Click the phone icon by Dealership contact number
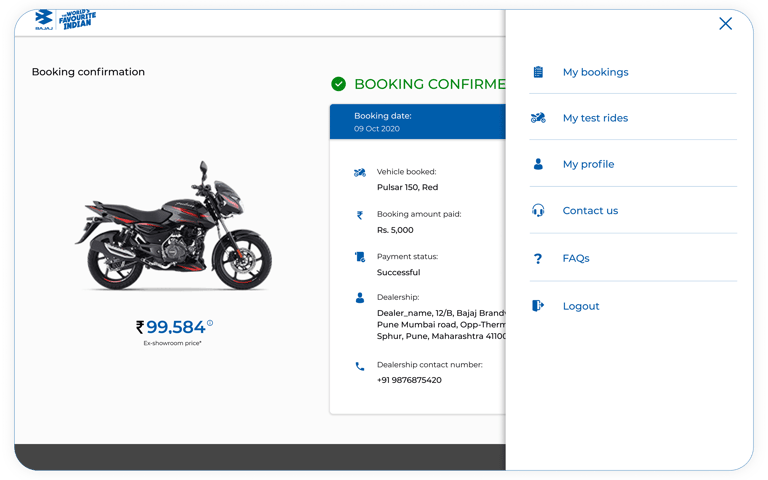This screenshot has width=768, height=480. pos(360,366)
